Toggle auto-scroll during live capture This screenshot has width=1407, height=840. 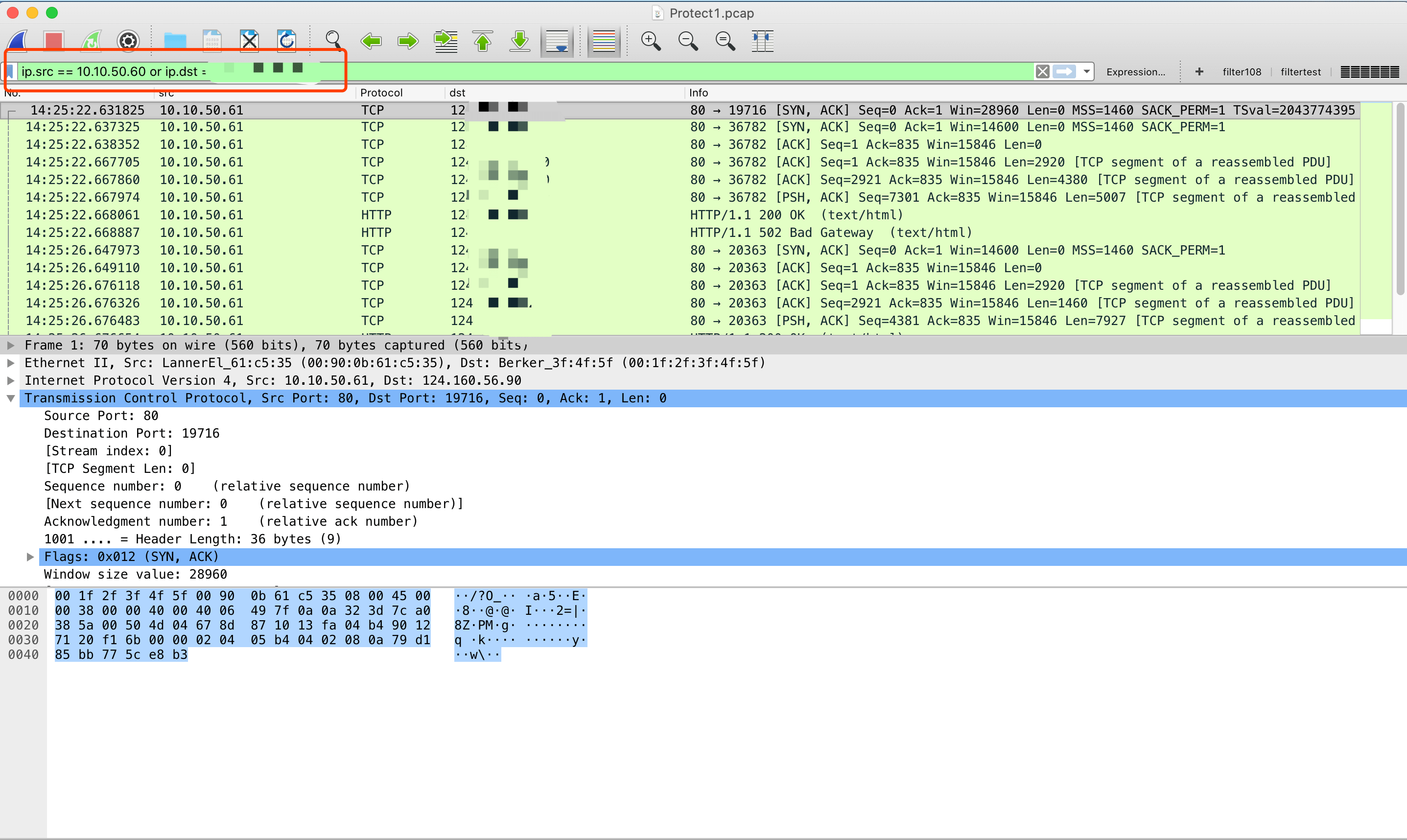558,41
